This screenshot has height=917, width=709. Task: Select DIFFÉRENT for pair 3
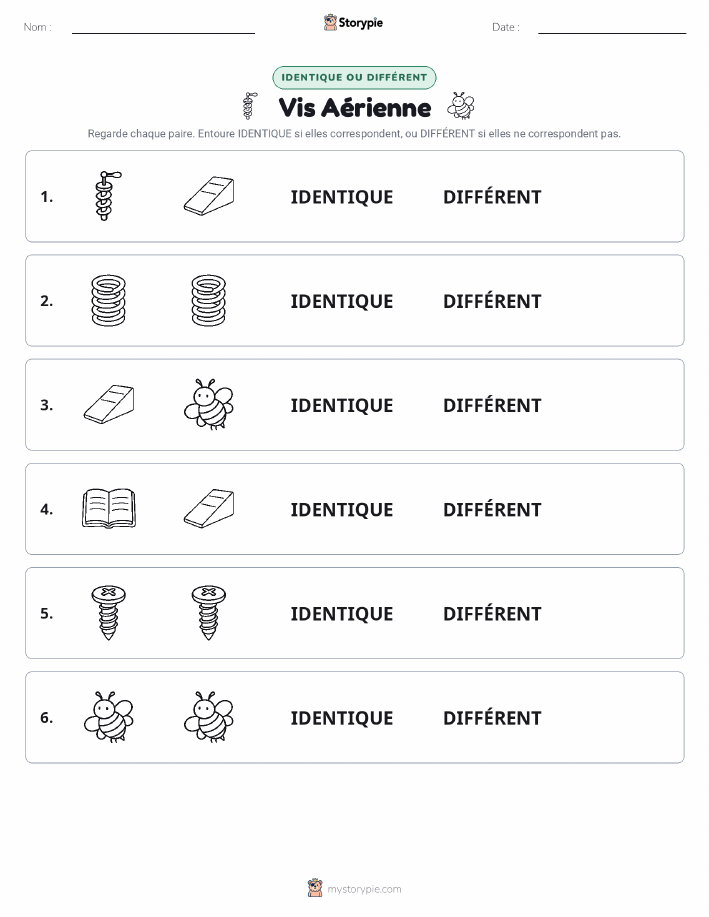click(492, 405)
